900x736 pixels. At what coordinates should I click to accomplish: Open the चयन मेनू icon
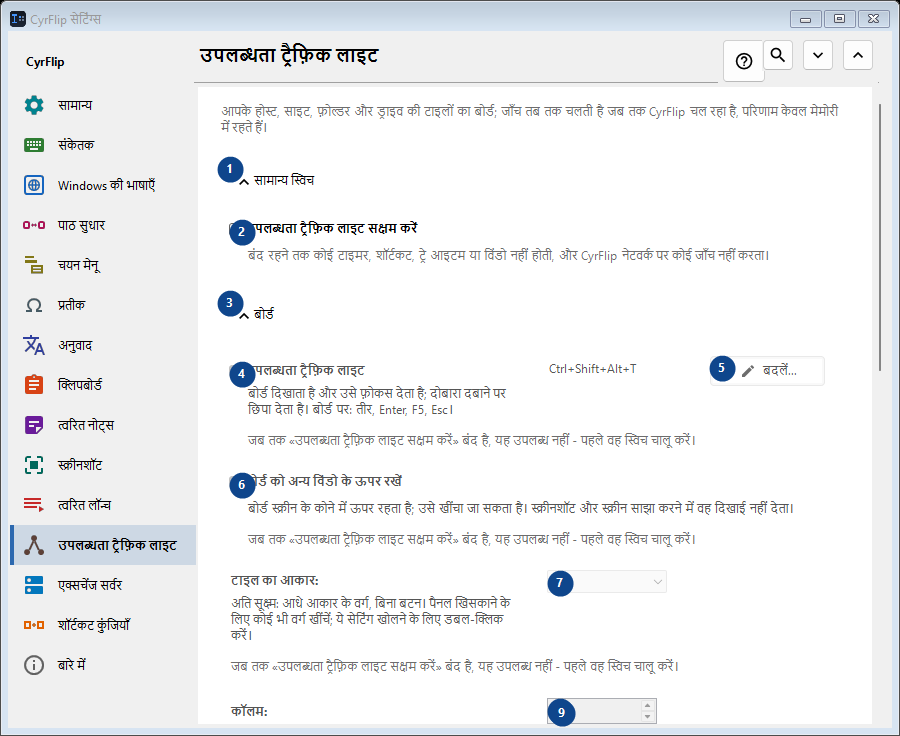pyautogui.click(x=34, y=265)
